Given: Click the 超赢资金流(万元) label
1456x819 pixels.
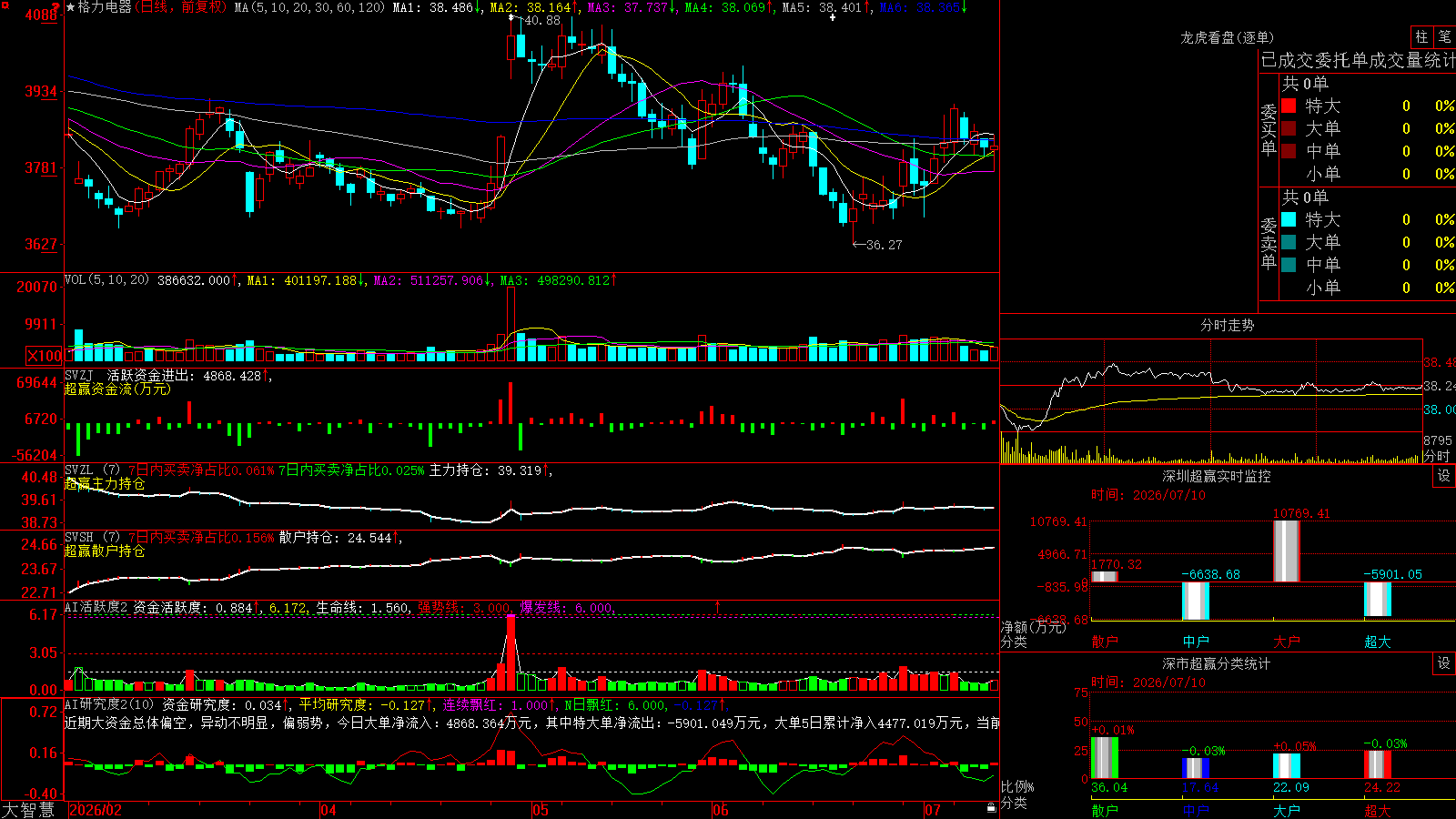Looking at the screenshot, I should 117,389.
